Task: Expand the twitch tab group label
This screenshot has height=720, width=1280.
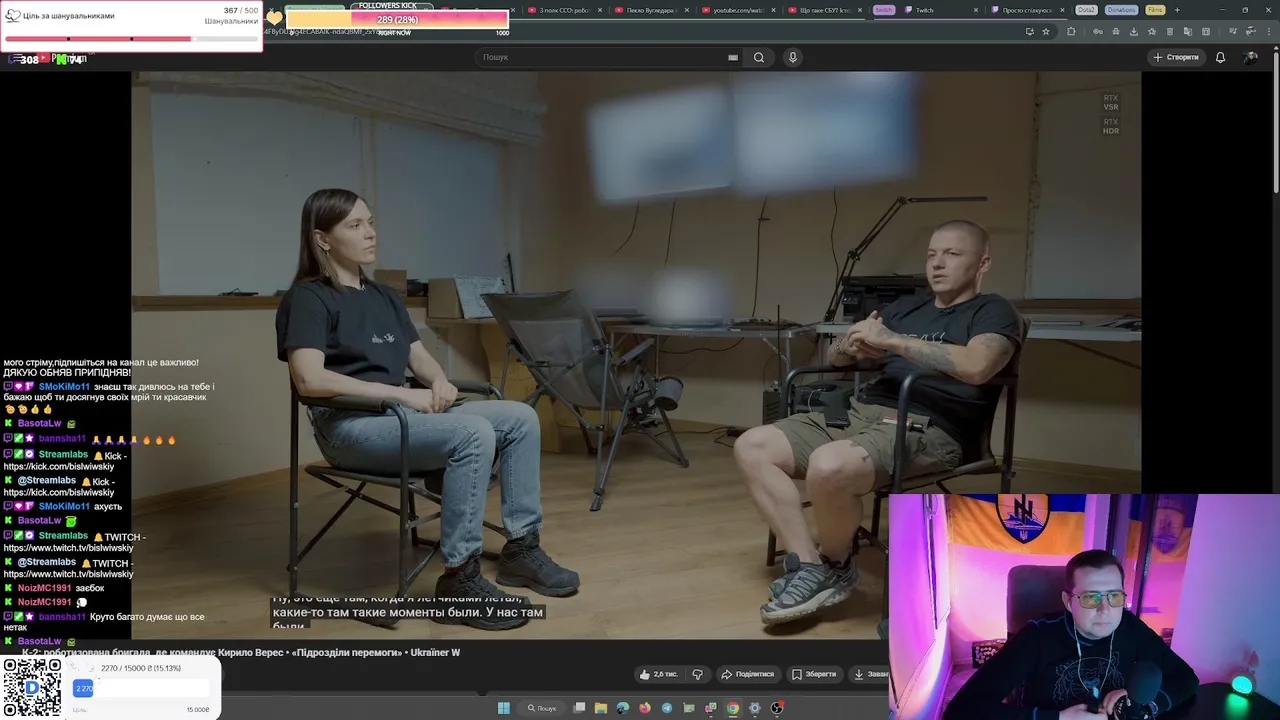Action: pyautogui.click(x=883, y=10)
